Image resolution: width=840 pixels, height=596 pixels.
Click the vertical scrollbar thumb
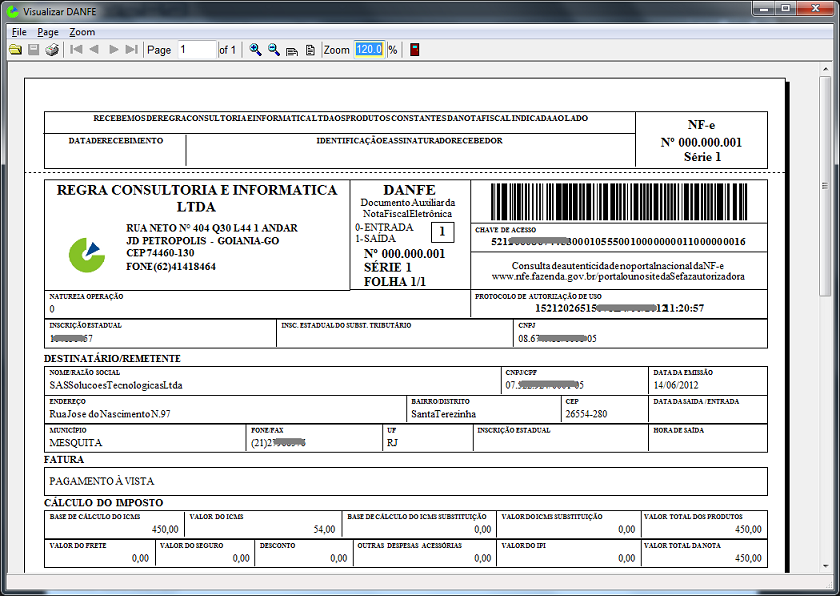tap(825, 185)
